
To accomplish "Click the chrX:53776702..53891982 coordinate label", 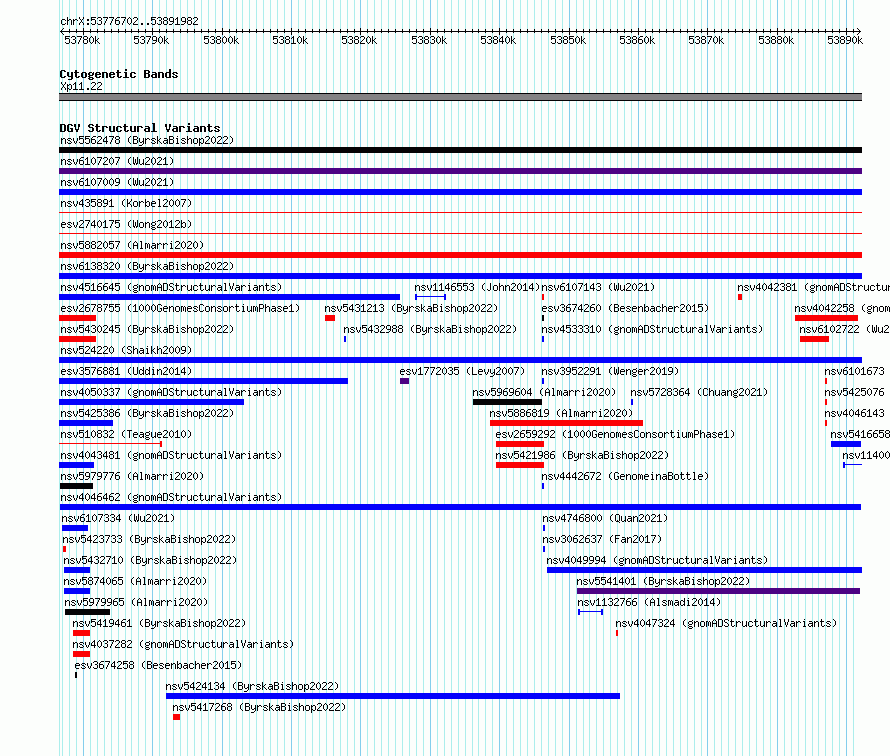I will pyautogui.click(x=129, y=21).
